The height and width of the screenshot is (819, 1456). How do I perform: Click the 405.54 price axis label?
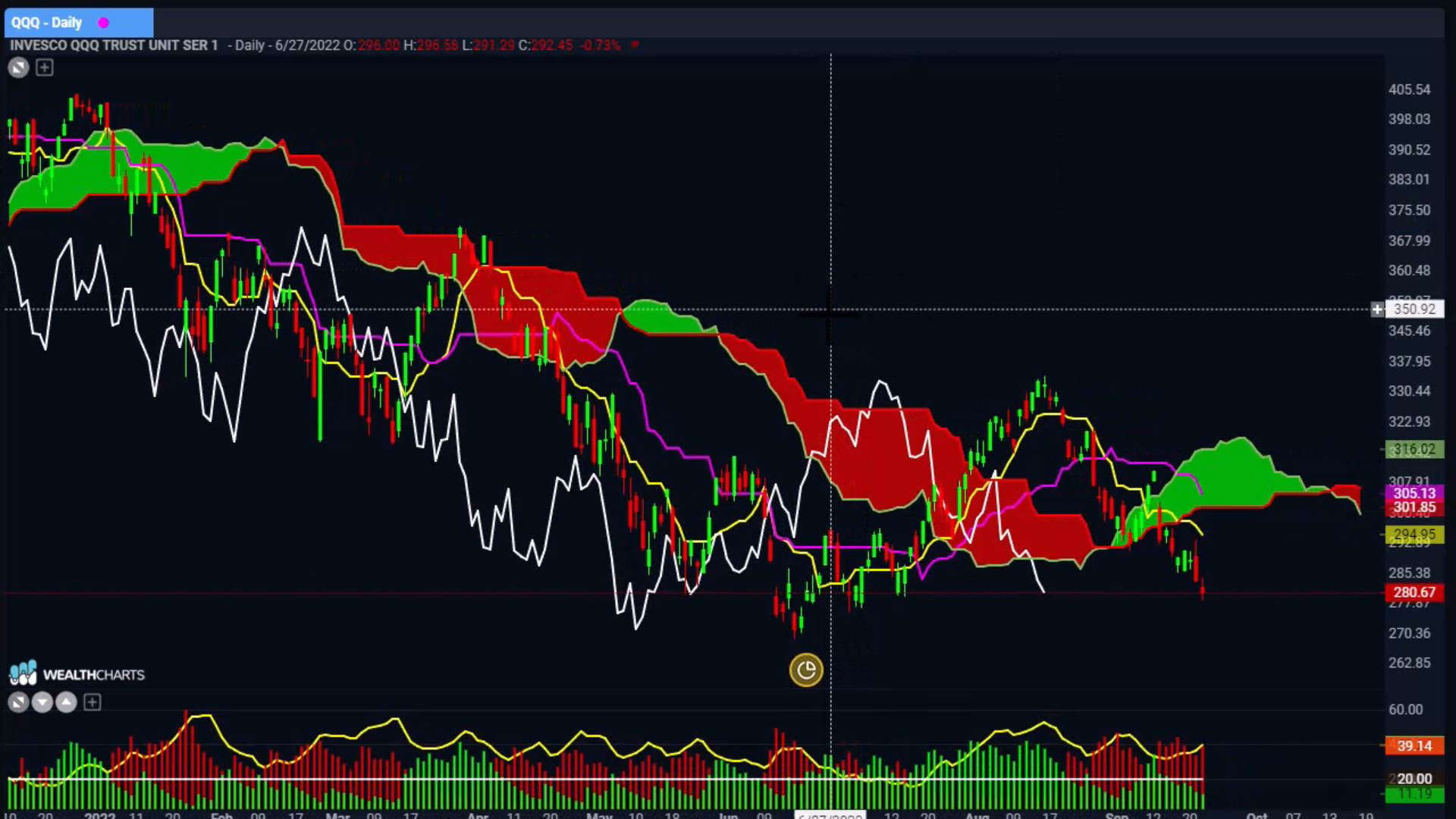1410,89
